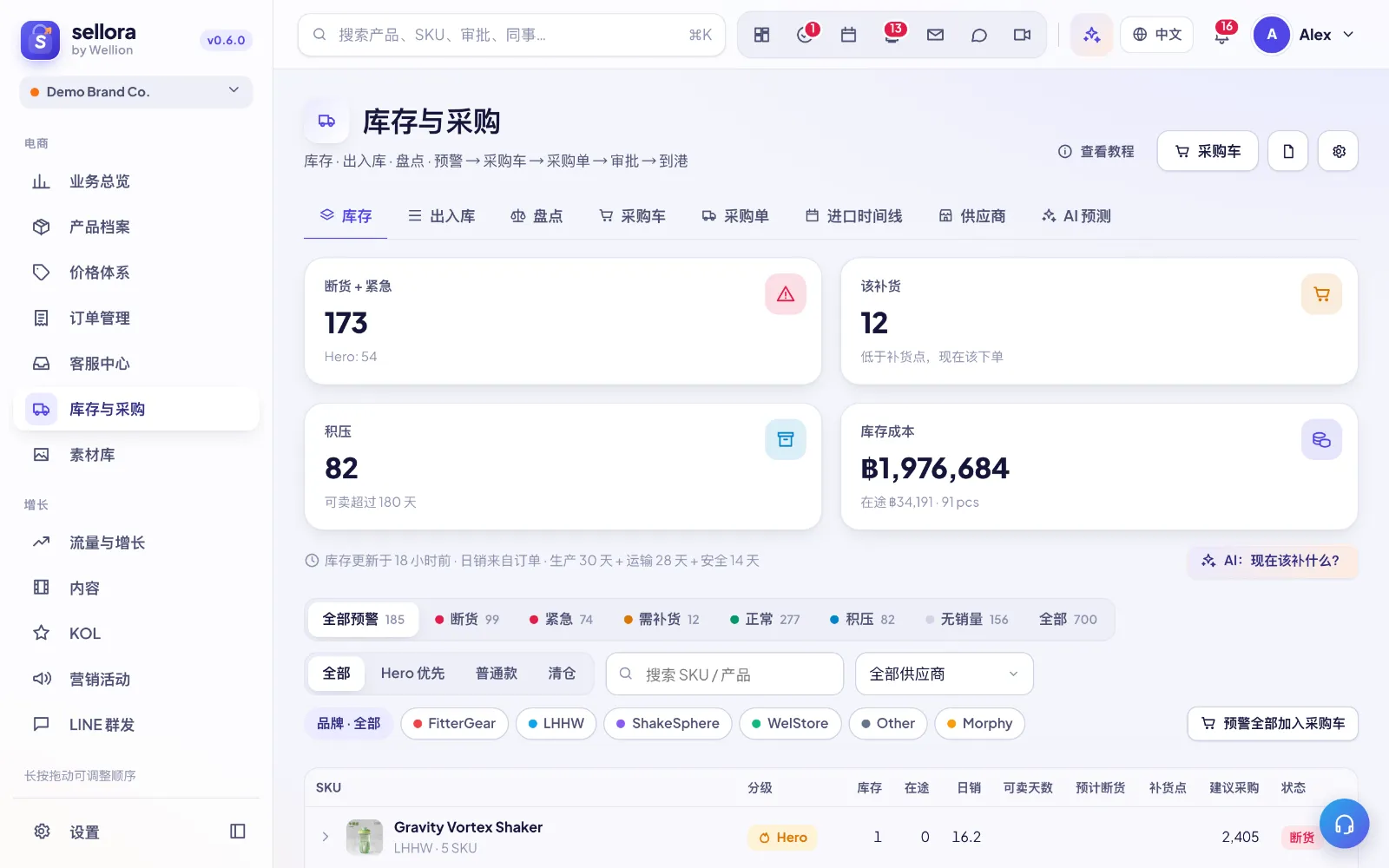Switch to the AI 预测 tab
The height and width of the screenshot is (868, 1389).
tap(1076, 216)
